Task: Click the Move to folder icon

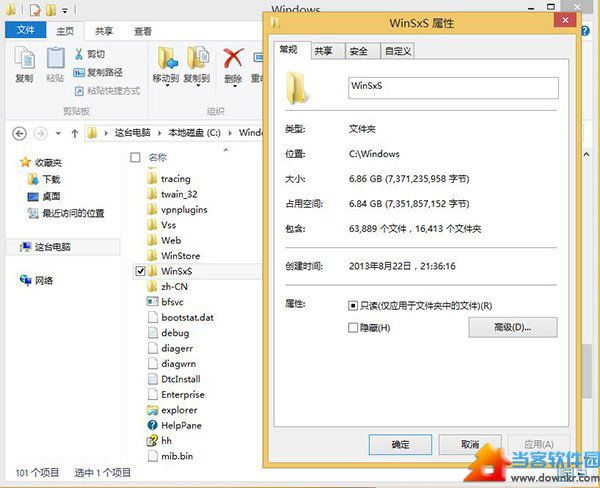Action: [x=167, y=59]
